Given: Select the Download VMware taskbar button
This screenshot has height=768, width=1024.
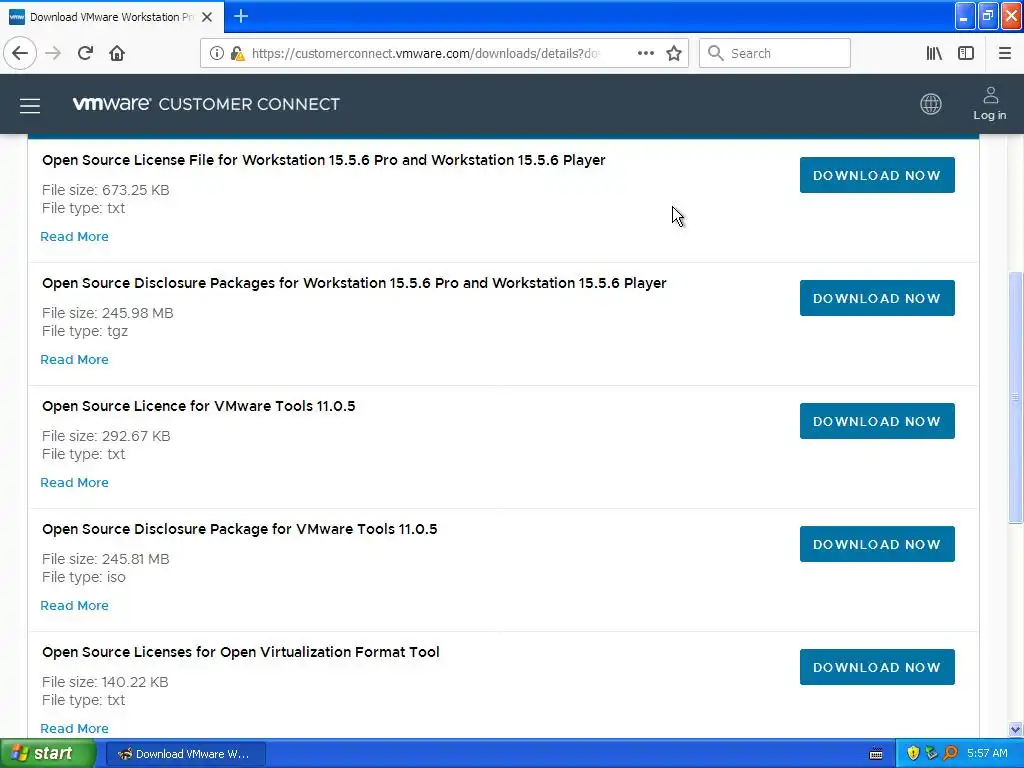Looking at the screenshot, I should [185, 754].
